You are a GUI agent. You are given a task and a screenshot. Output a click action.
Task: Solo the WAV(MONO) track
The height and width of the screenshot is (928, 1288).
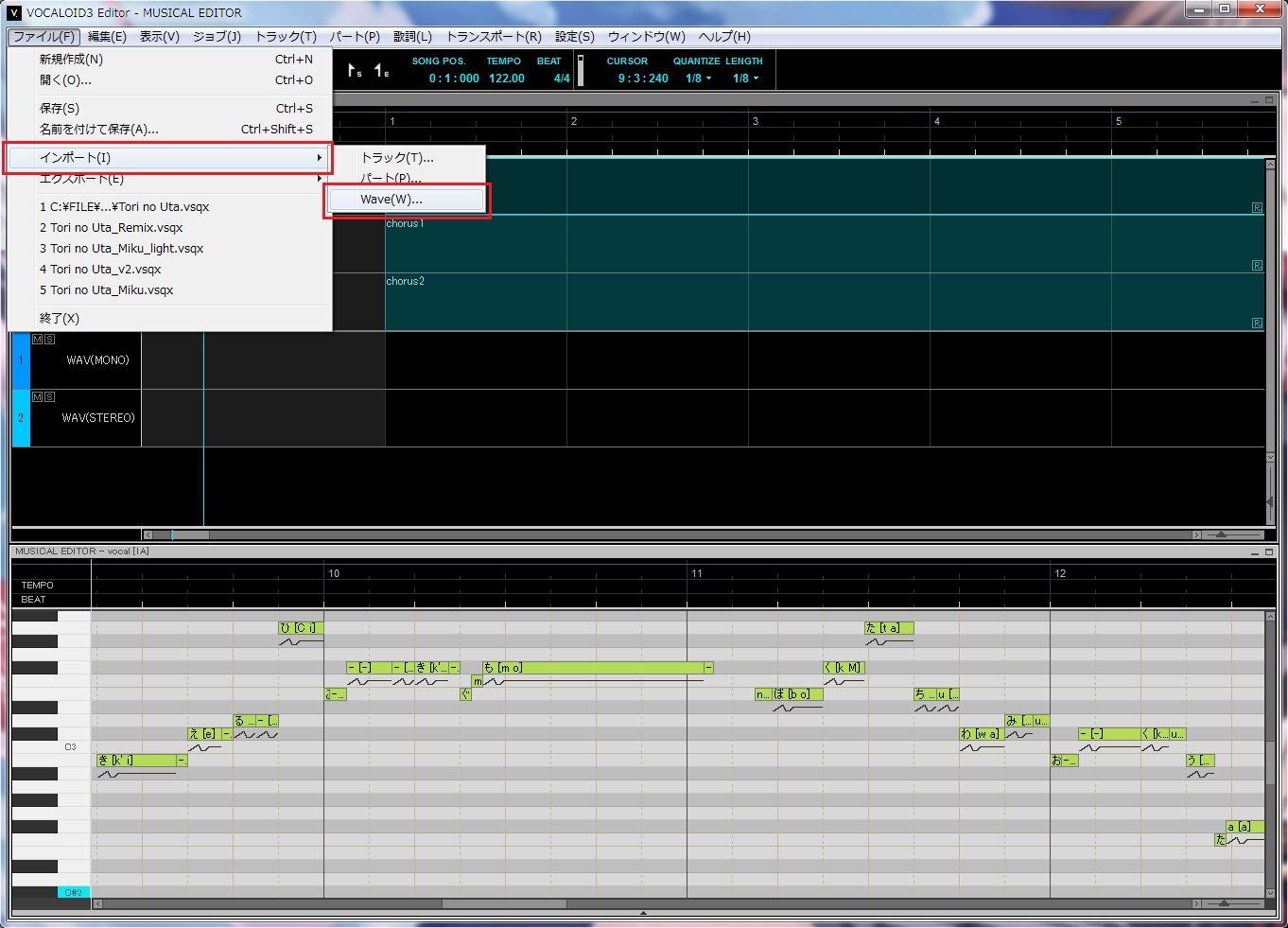pos(49,339)
